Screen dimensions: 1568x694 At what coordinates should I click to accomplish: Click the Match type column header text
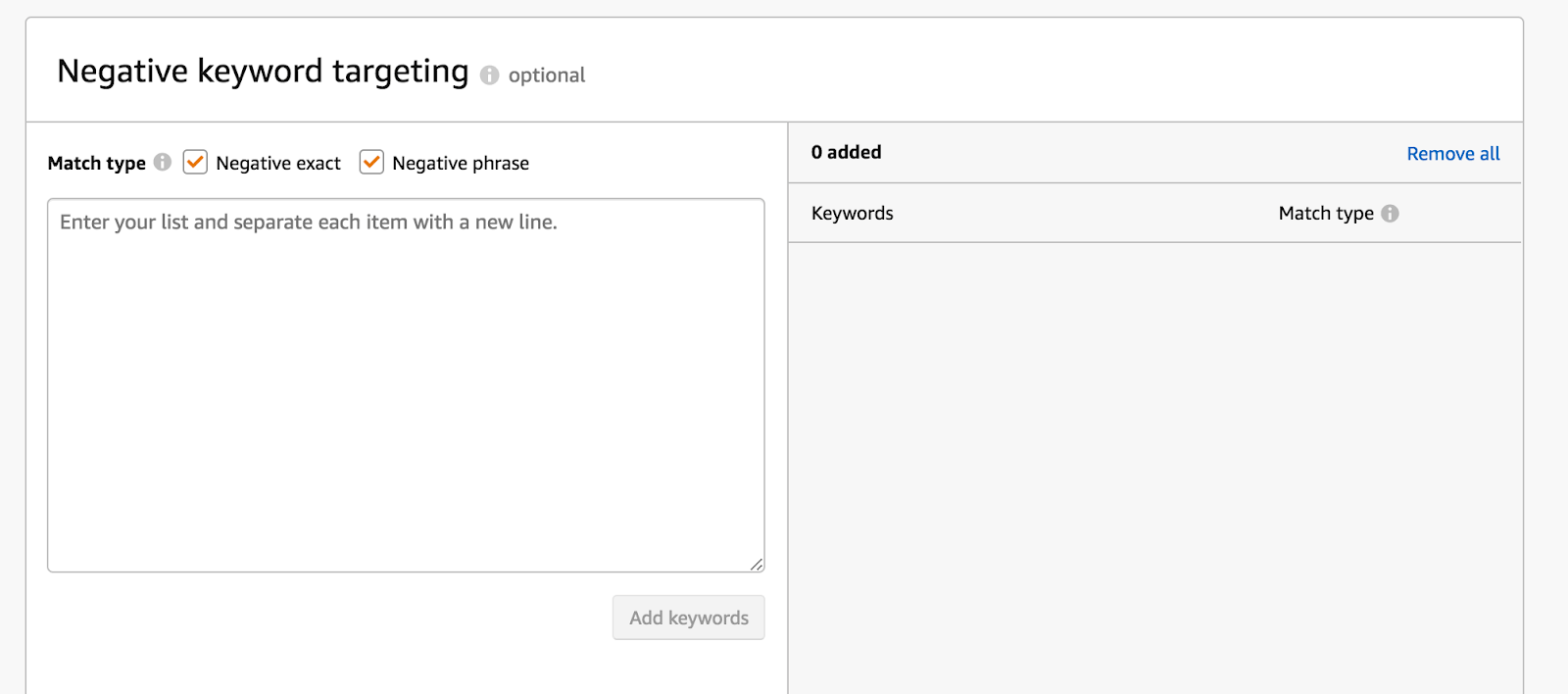coord(1325,214)
